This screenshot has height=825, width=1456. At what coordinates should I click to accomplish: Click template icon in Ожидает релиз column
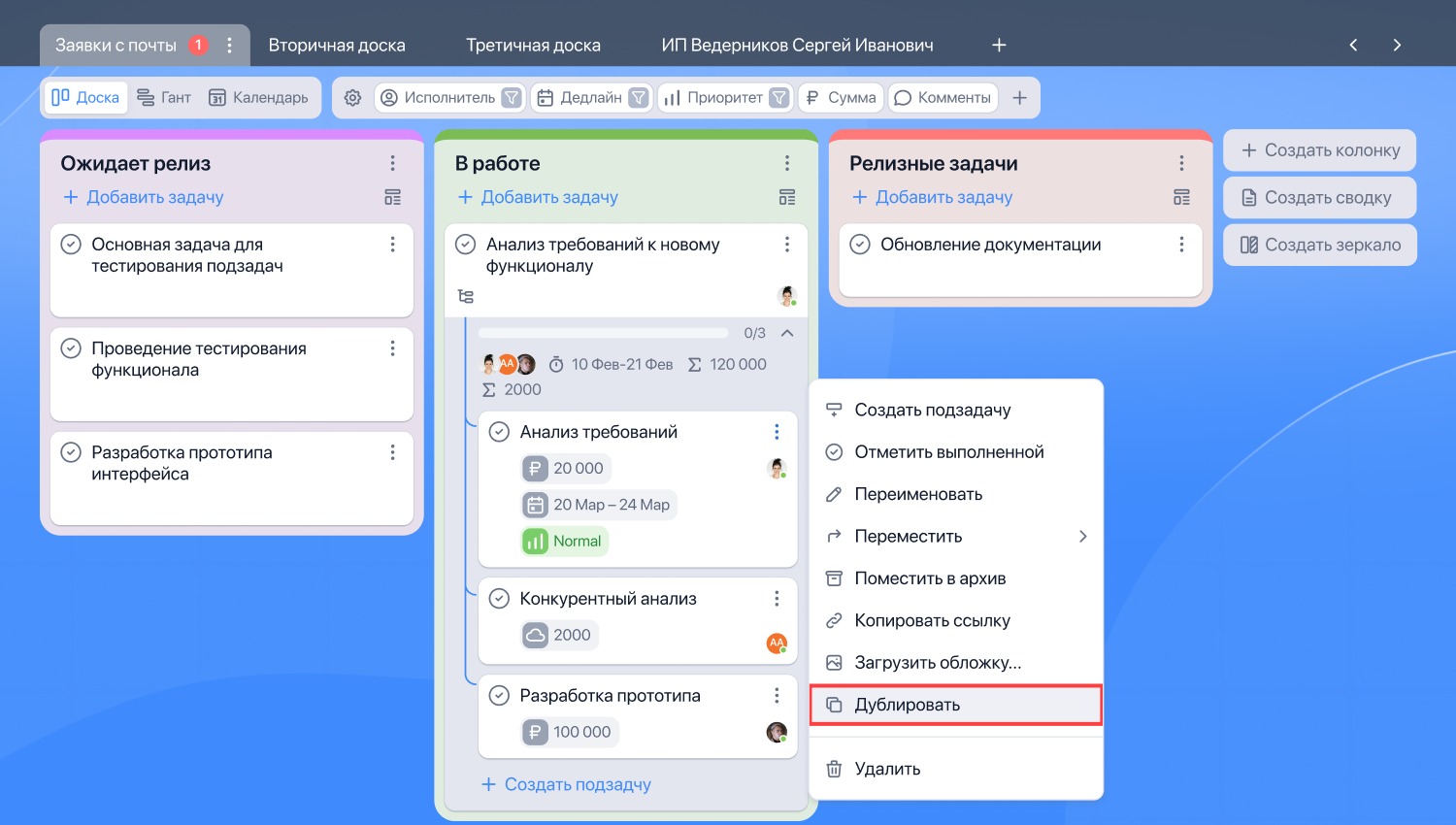392,197
